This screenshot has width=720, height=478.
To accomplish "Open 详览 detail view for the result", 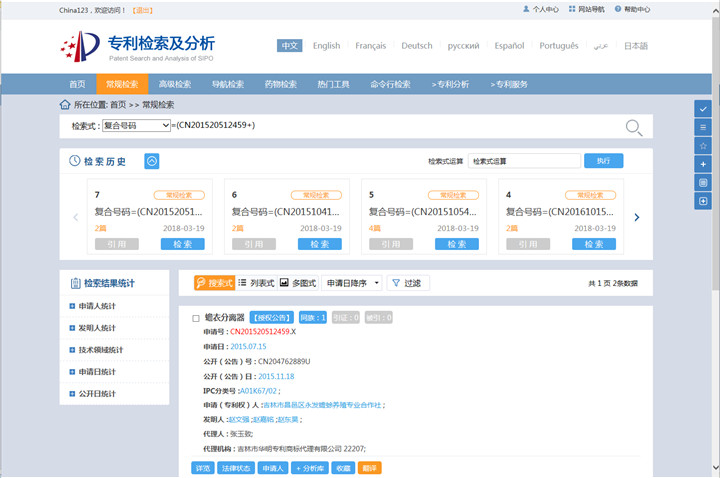I will tap(202, 468).
